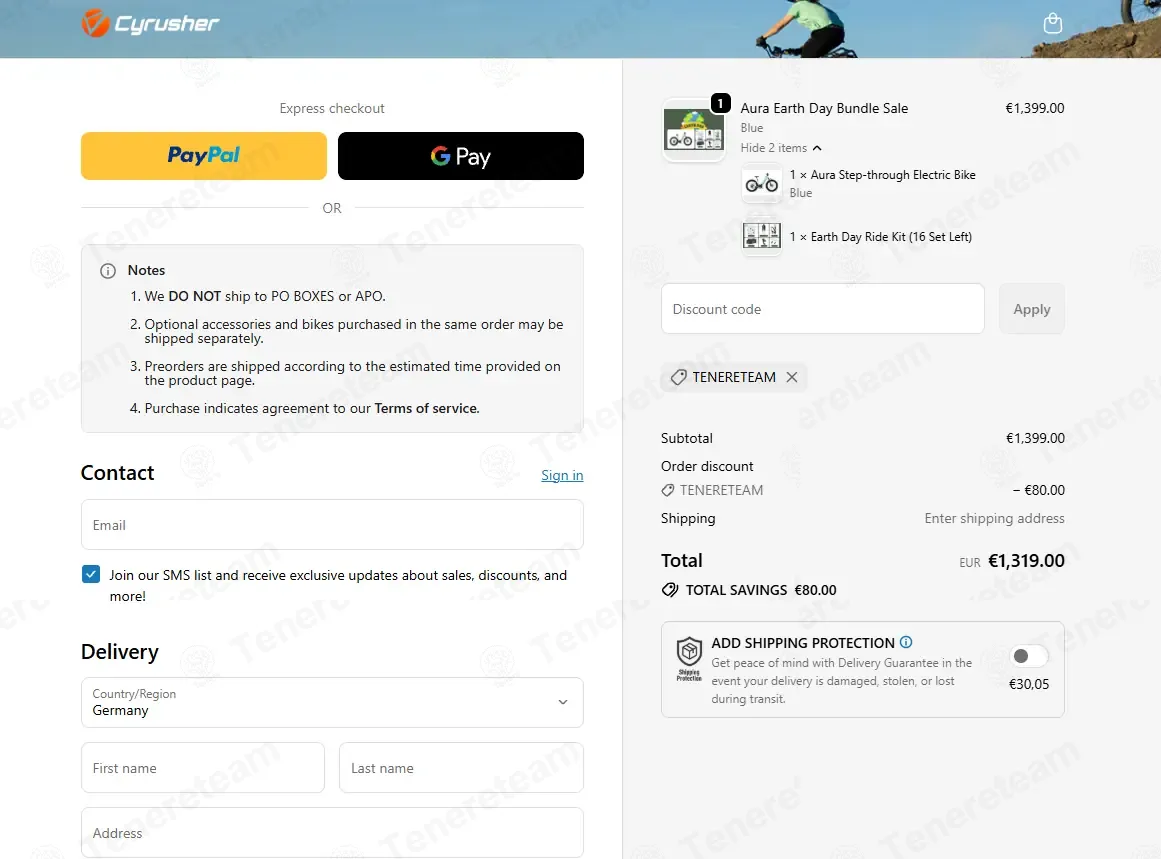Viewport: 1161px width, 859px height.
Task: Focus the Last name field
Action: click(x=461, y=768)
